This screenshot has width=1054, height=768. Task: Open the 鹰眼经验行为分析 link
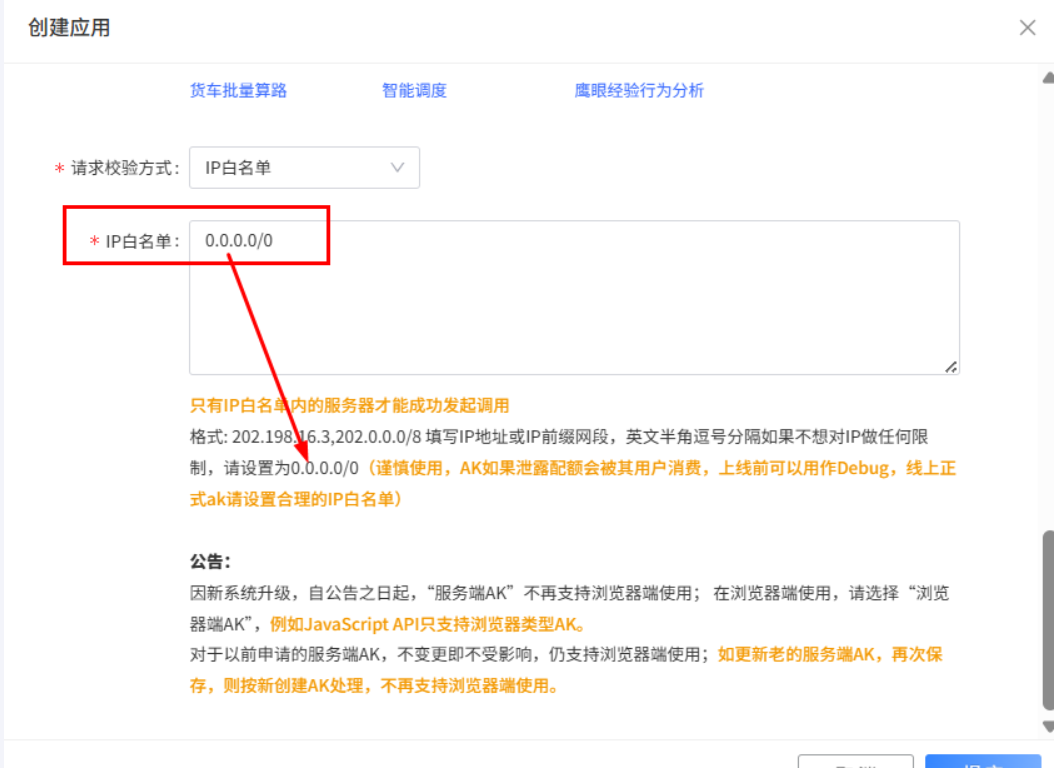coord(639,90)
